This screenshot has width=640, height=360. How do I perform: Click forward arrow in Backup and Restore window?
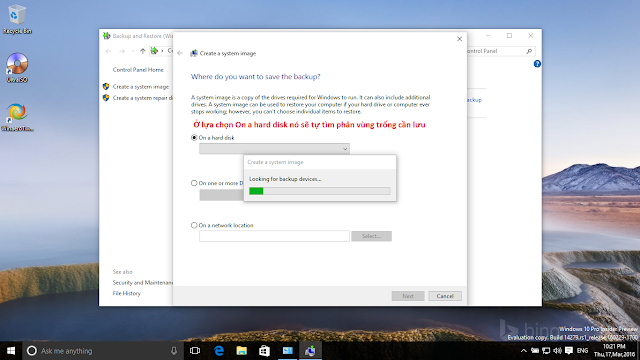tap(122, 51)
